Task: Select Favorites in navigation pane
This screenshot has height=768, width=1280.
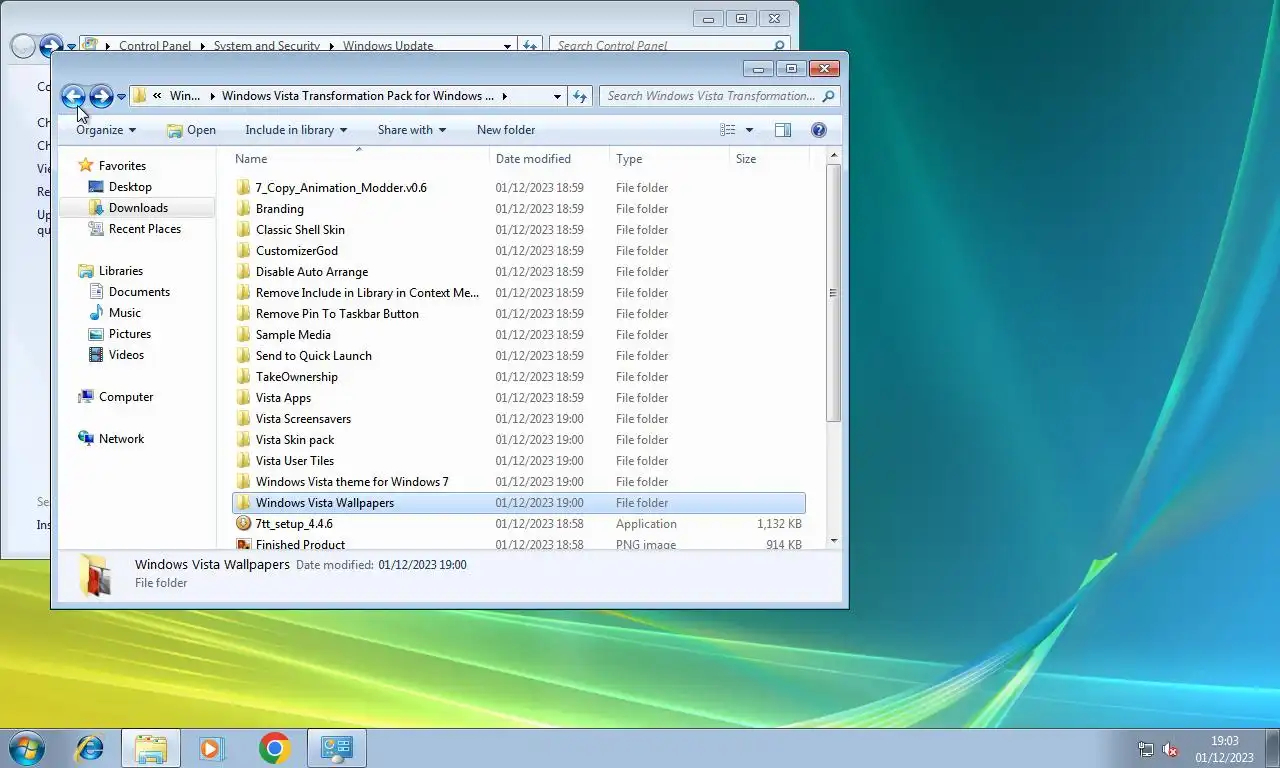Action: pos(122,166)
